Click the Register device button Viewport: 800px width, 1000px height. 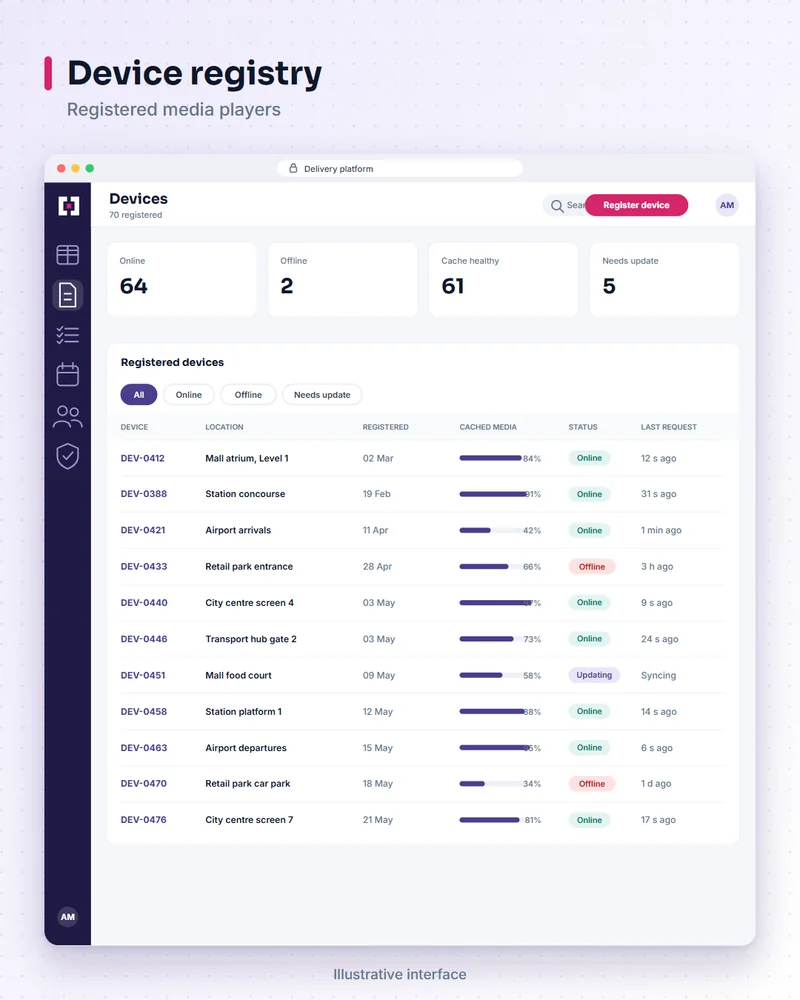coord(636,205)
